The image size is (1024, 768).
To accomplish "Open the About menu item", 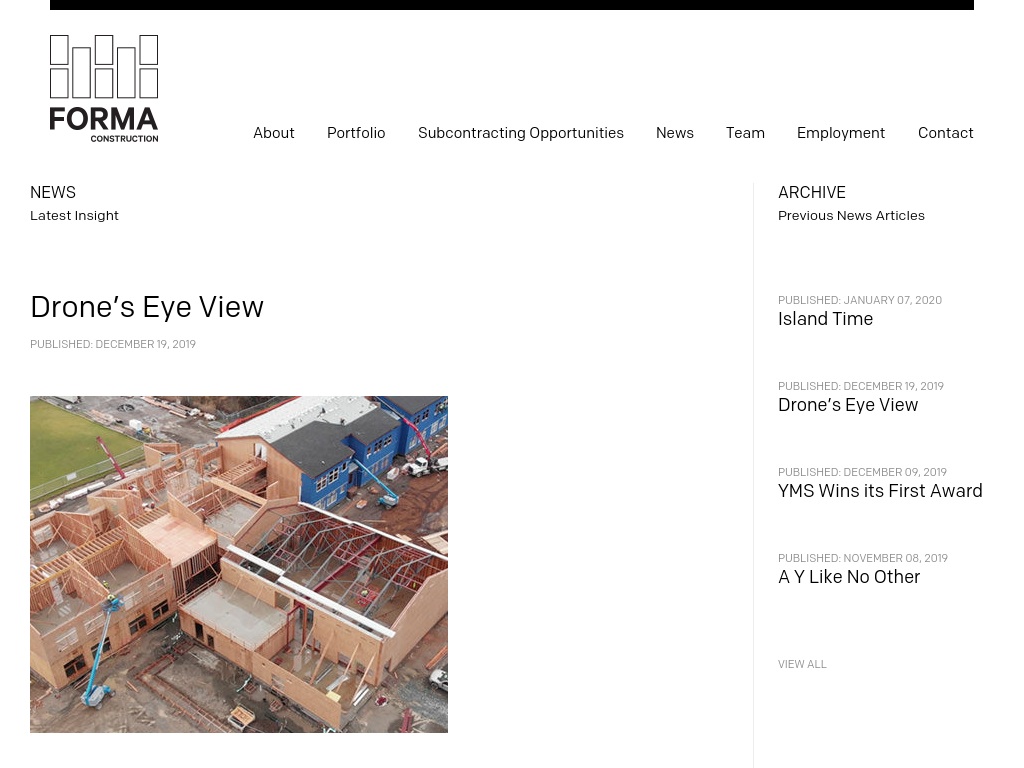I will [274, 133].
